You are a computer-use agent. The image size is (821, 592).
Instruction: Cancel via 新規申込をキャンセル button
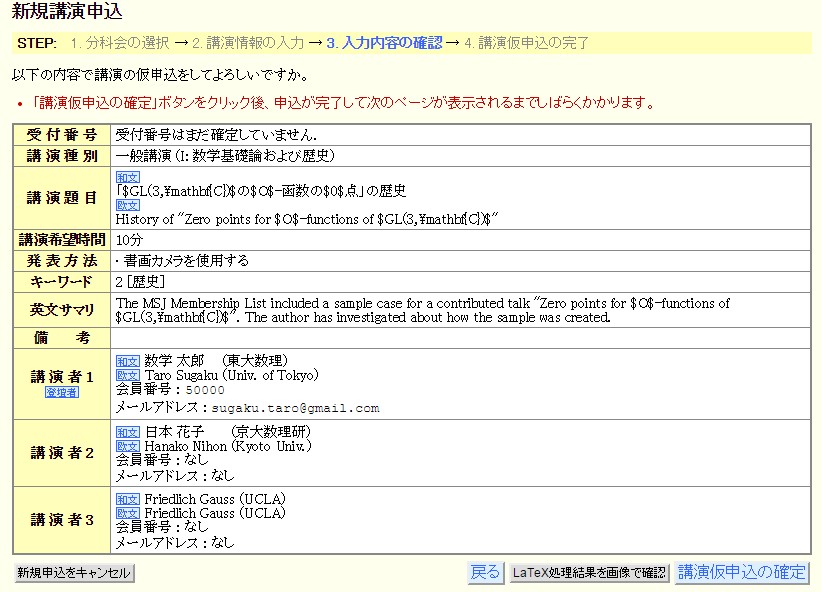(x=74, y=574)
